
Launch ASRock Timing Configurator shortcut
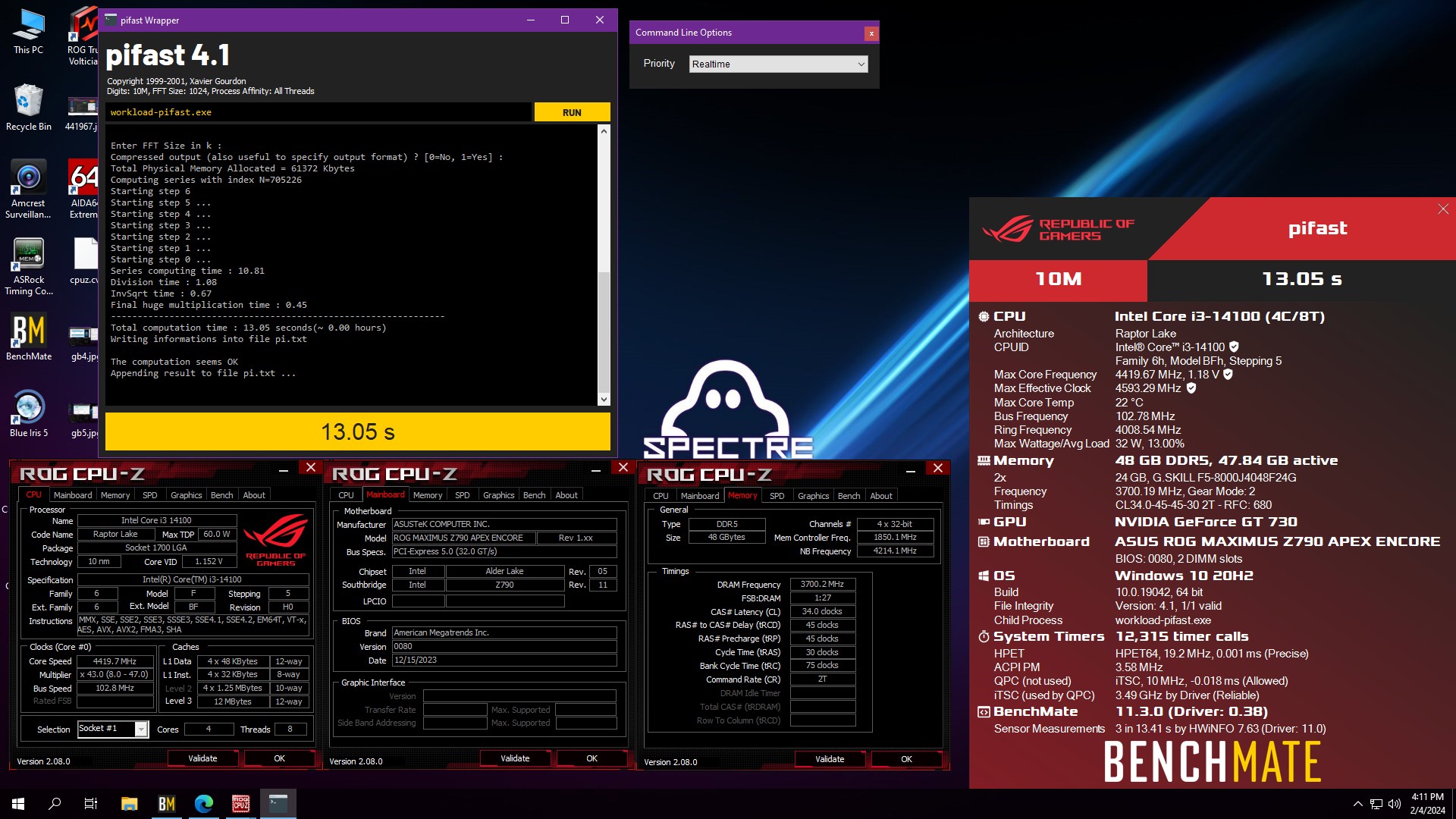tap(28, 265)
